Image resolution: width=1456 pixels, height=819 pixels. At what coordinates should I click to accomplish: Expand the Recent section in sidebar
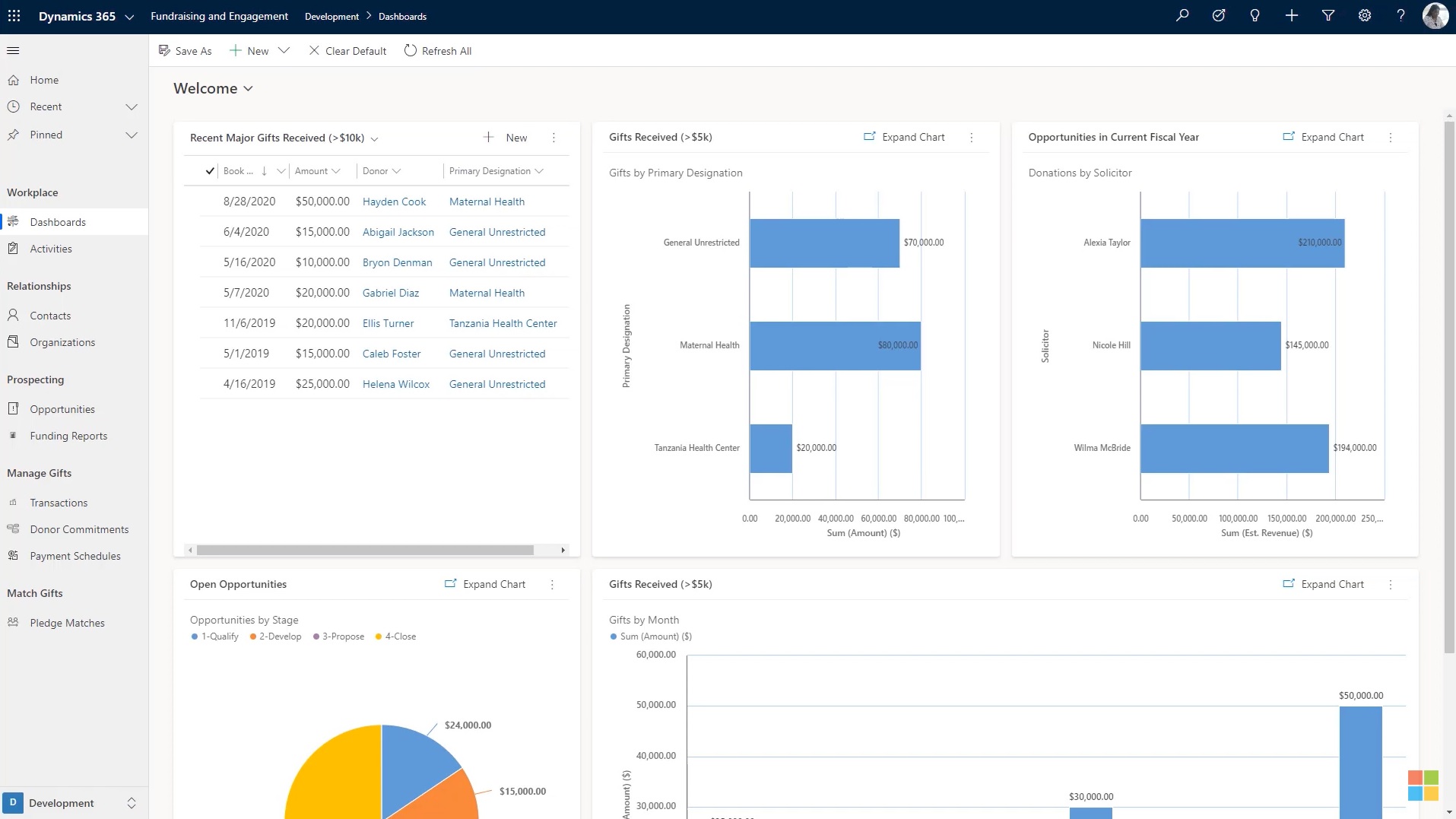pos(132,107)
